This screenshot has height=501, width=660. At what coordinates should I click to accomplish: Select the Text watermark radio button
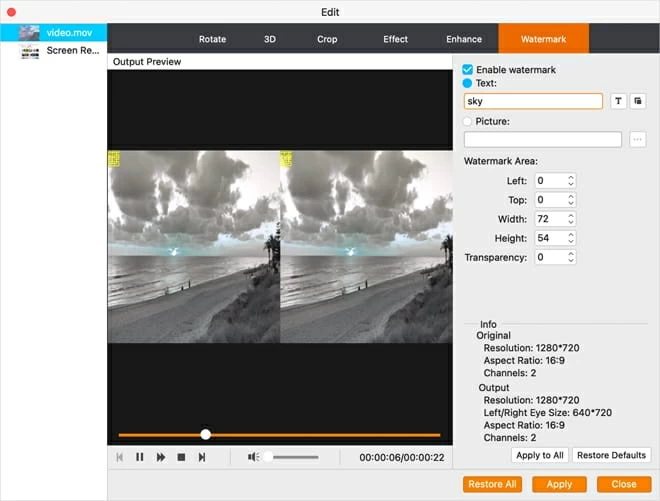(x=468, y=84)
